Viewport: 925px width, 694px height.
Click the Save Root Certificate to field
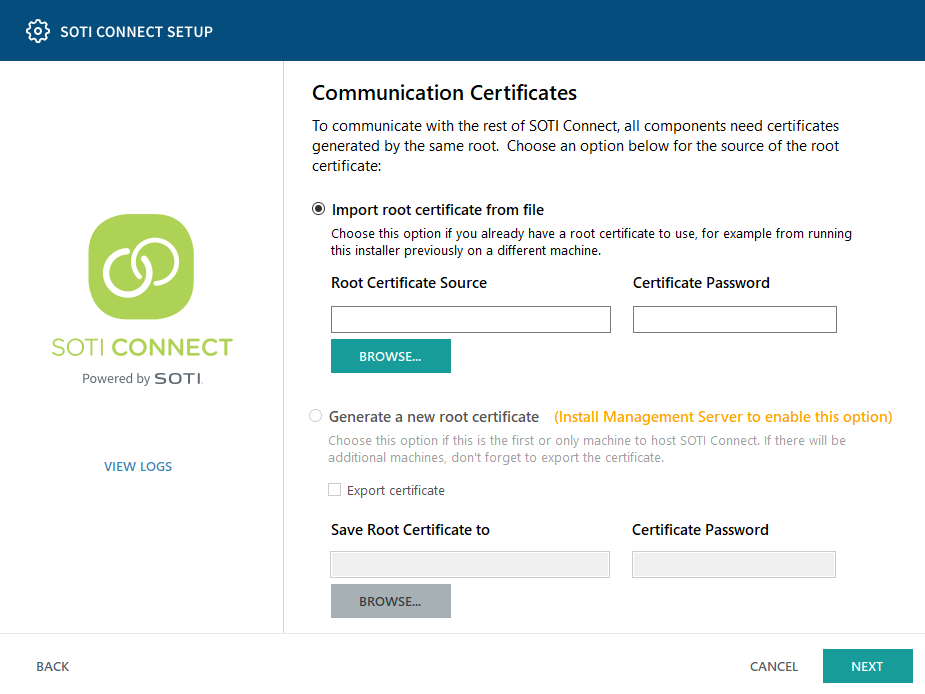pos(470,564)
